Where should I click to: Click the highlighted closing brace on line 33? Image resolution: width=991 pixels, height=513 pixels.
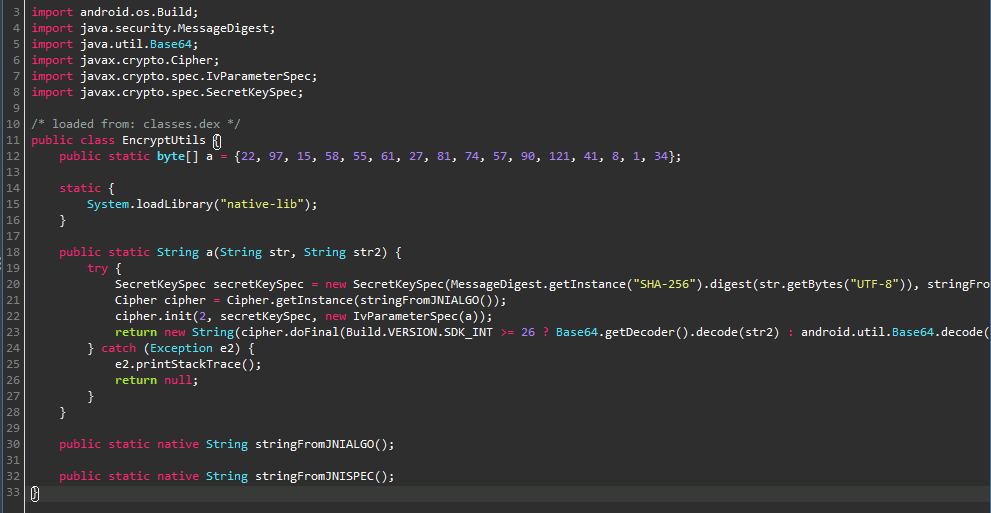35,493
